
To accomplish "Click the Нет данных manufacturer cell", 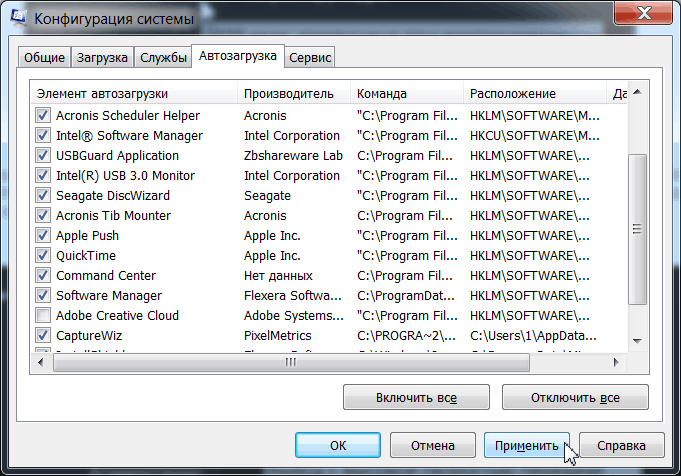I will click(278, 275).
